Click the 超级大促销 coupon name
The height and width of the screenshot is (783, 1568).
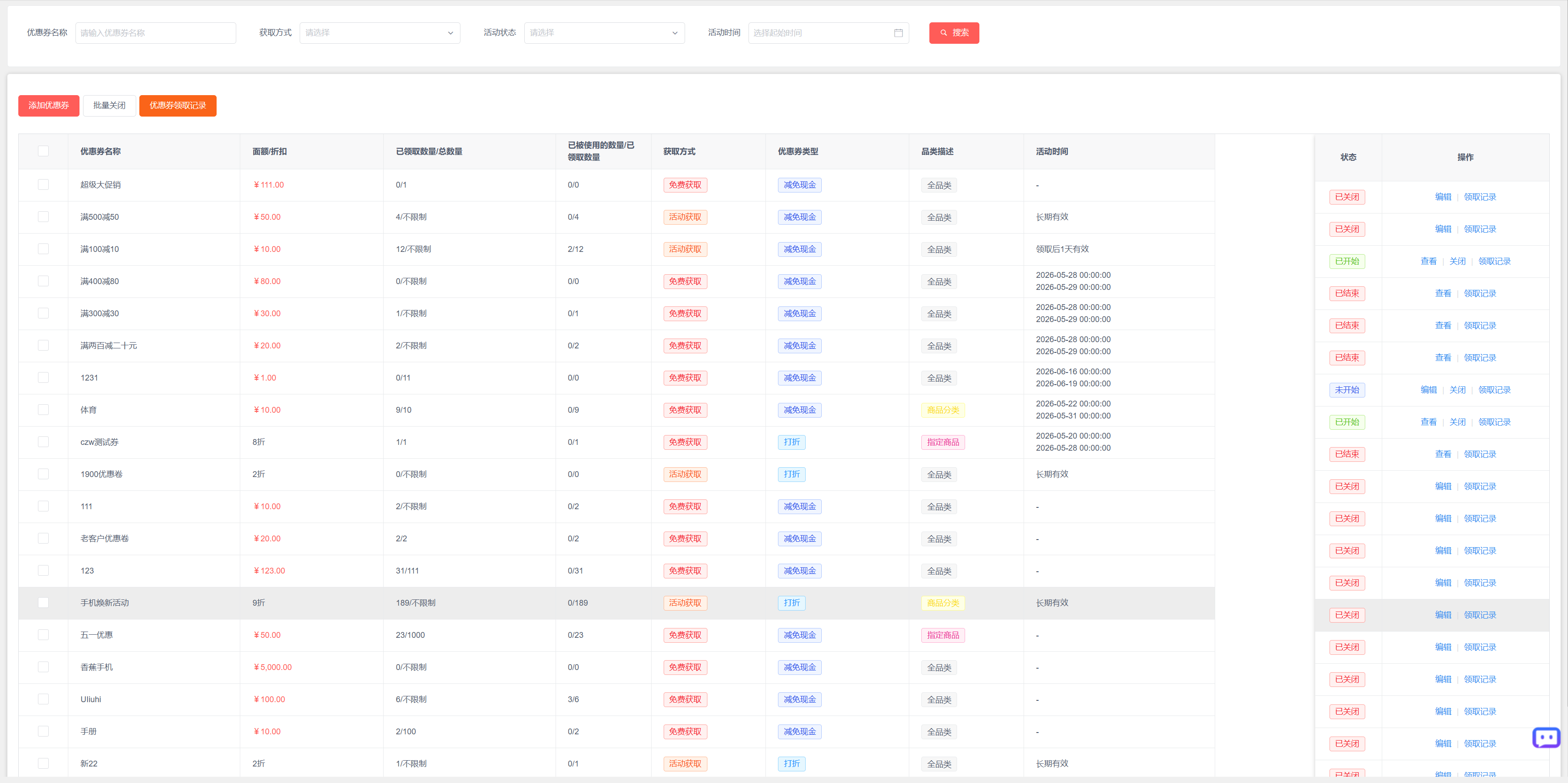[100, 184]
